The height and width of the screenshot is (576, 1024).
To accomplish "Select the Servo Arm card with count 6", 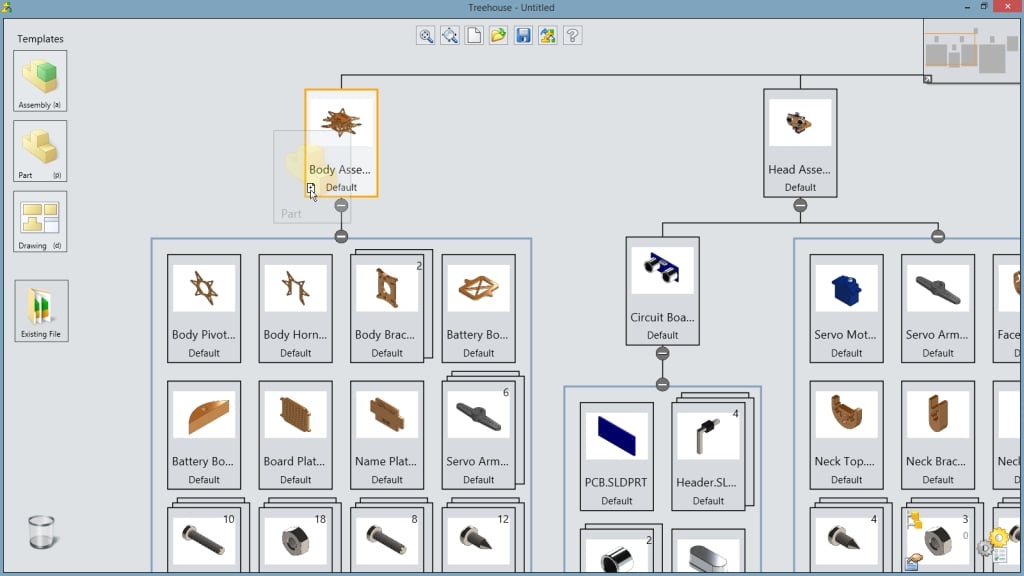I will tap(478, 435).
